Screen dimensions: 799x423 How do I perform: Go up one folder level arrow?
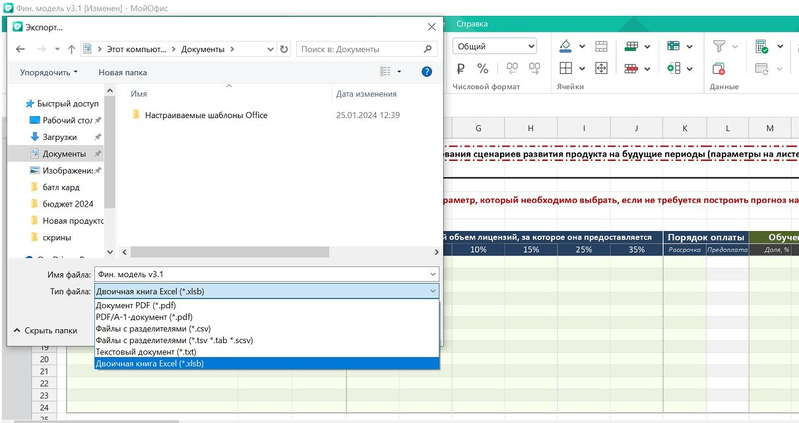(71, 49)
